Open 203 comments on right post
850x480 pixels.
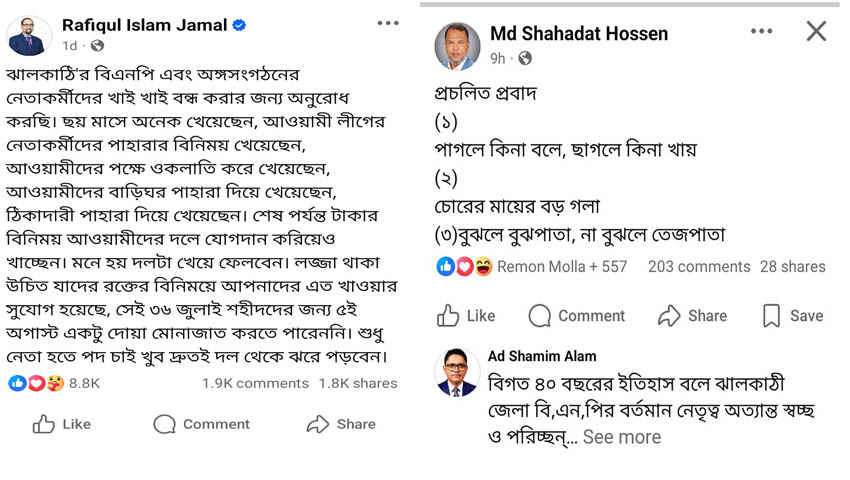(x=699, y=267)
